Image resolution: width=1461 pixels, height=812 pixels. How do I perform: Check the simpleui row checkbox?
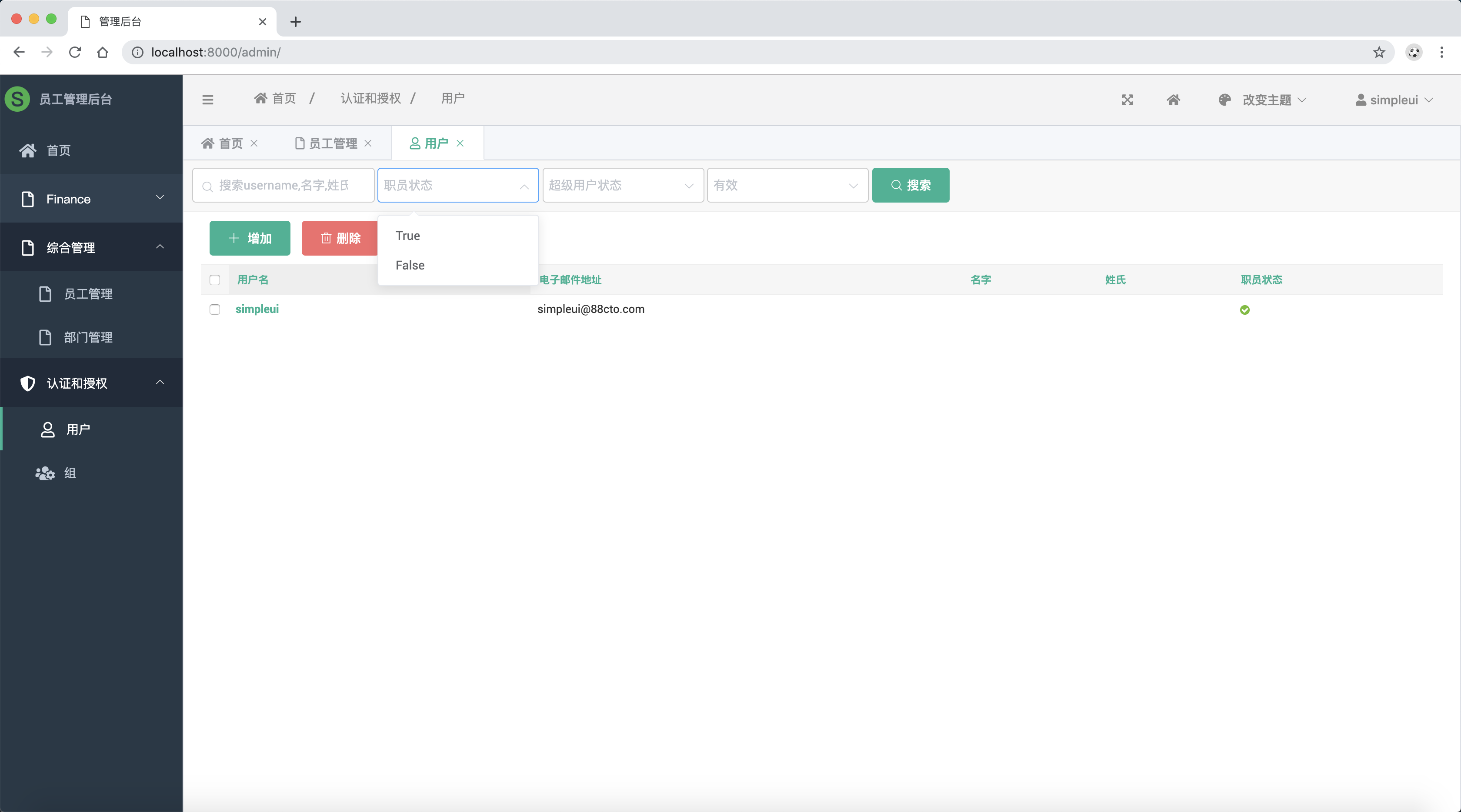pyautogui.click(x=214, y=309)
